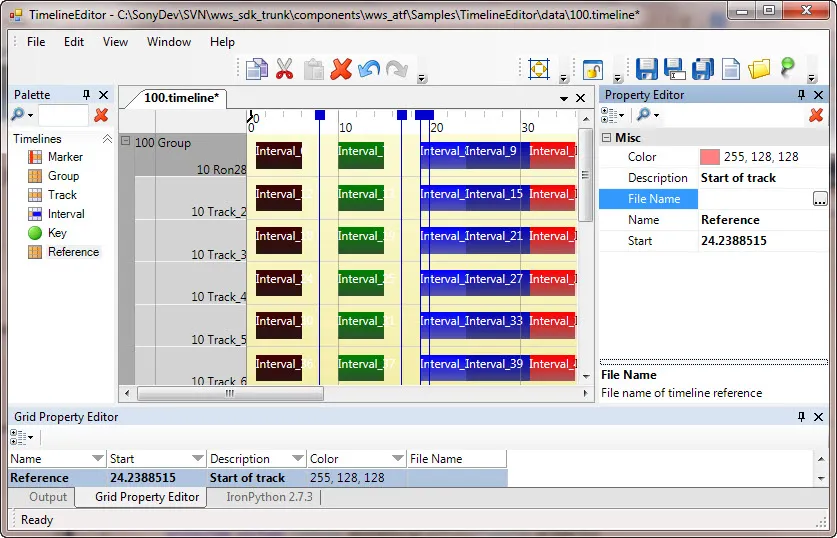The image size is (837, 538).
Task: Click the Cut scissors icon
Action: tap(285, 69)
